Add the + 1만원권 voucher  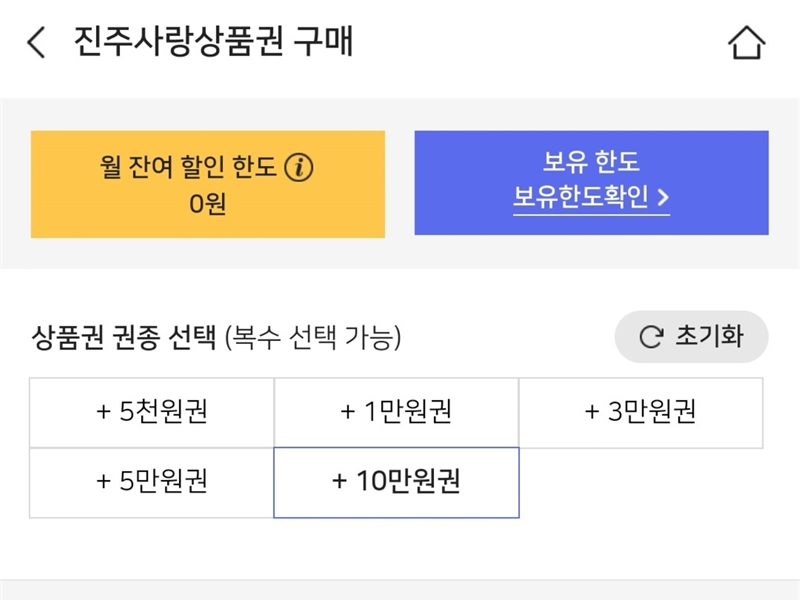tap(396, 412)
